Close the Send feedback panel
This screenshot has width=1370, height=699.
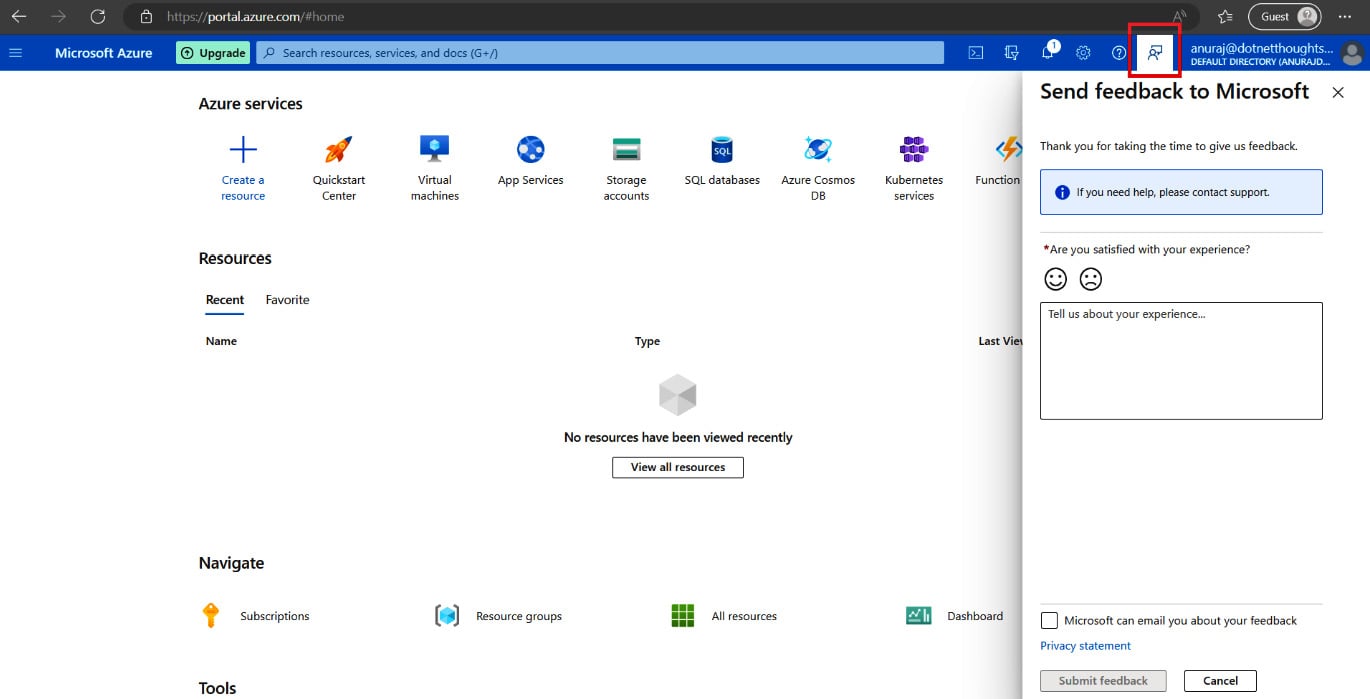click(1338, 92)
